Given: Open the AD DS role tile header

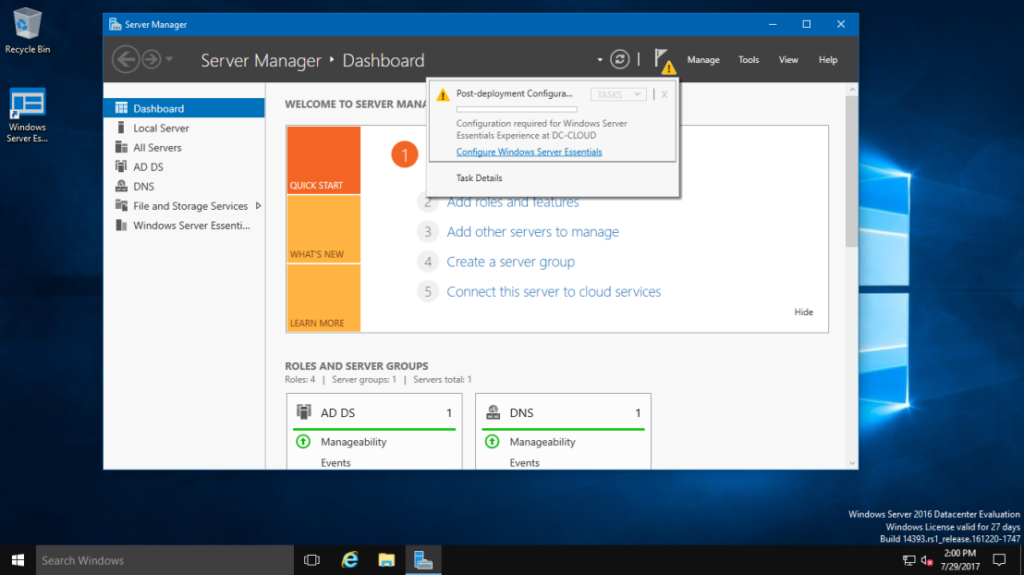Looking at the screenshot, I should [374, 412].
